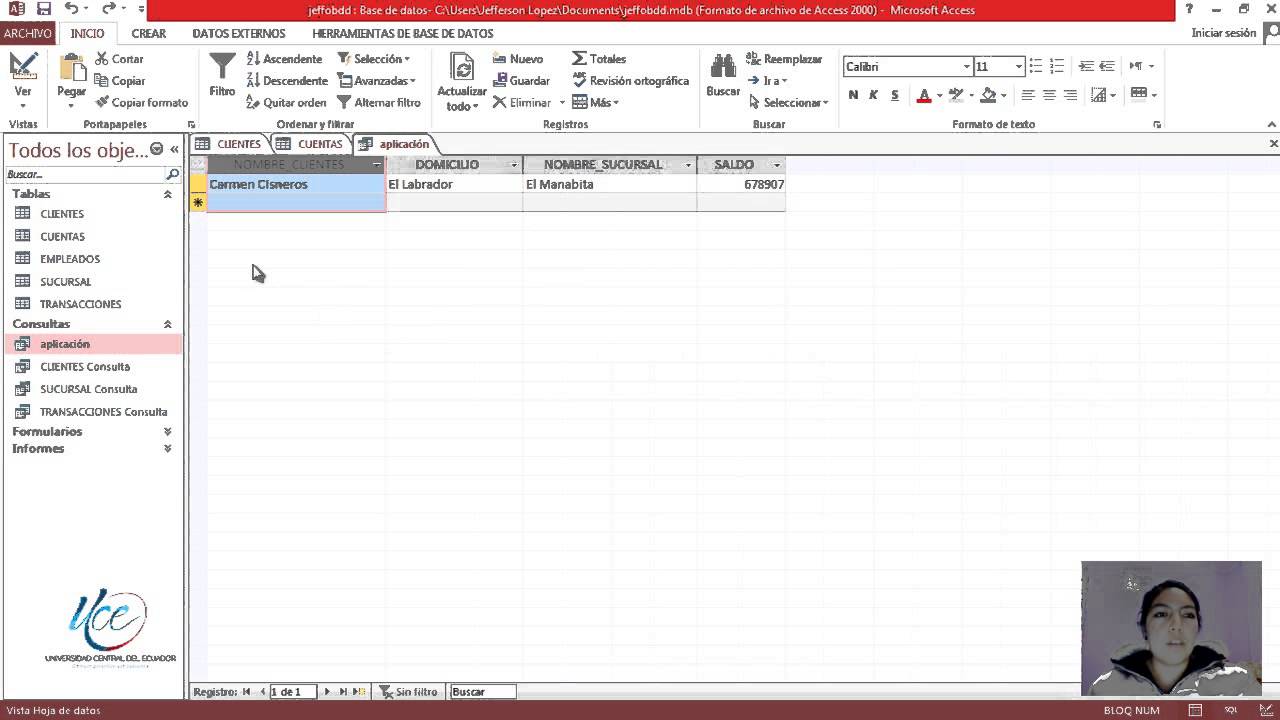
Task: Center align the text
Action: tap(1049, 95)
